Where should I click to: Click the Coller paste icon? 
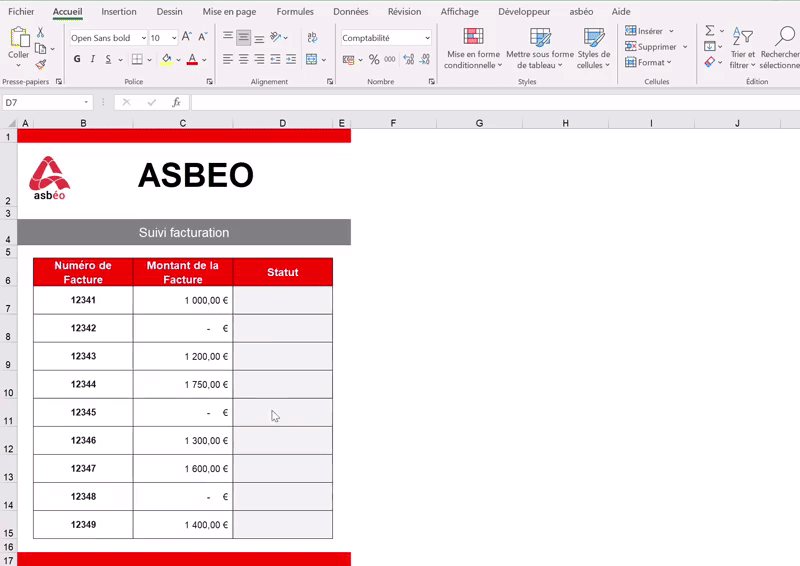click(19, 37)
